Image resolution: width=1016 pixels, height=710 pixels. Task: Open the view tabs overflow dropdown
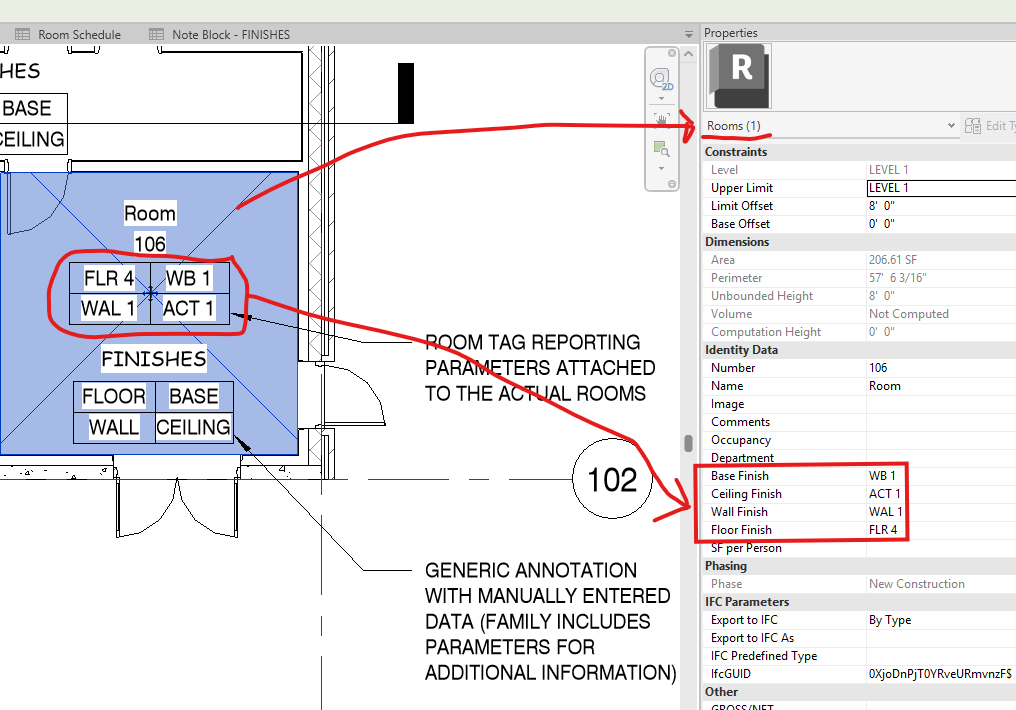coord(689,34)
